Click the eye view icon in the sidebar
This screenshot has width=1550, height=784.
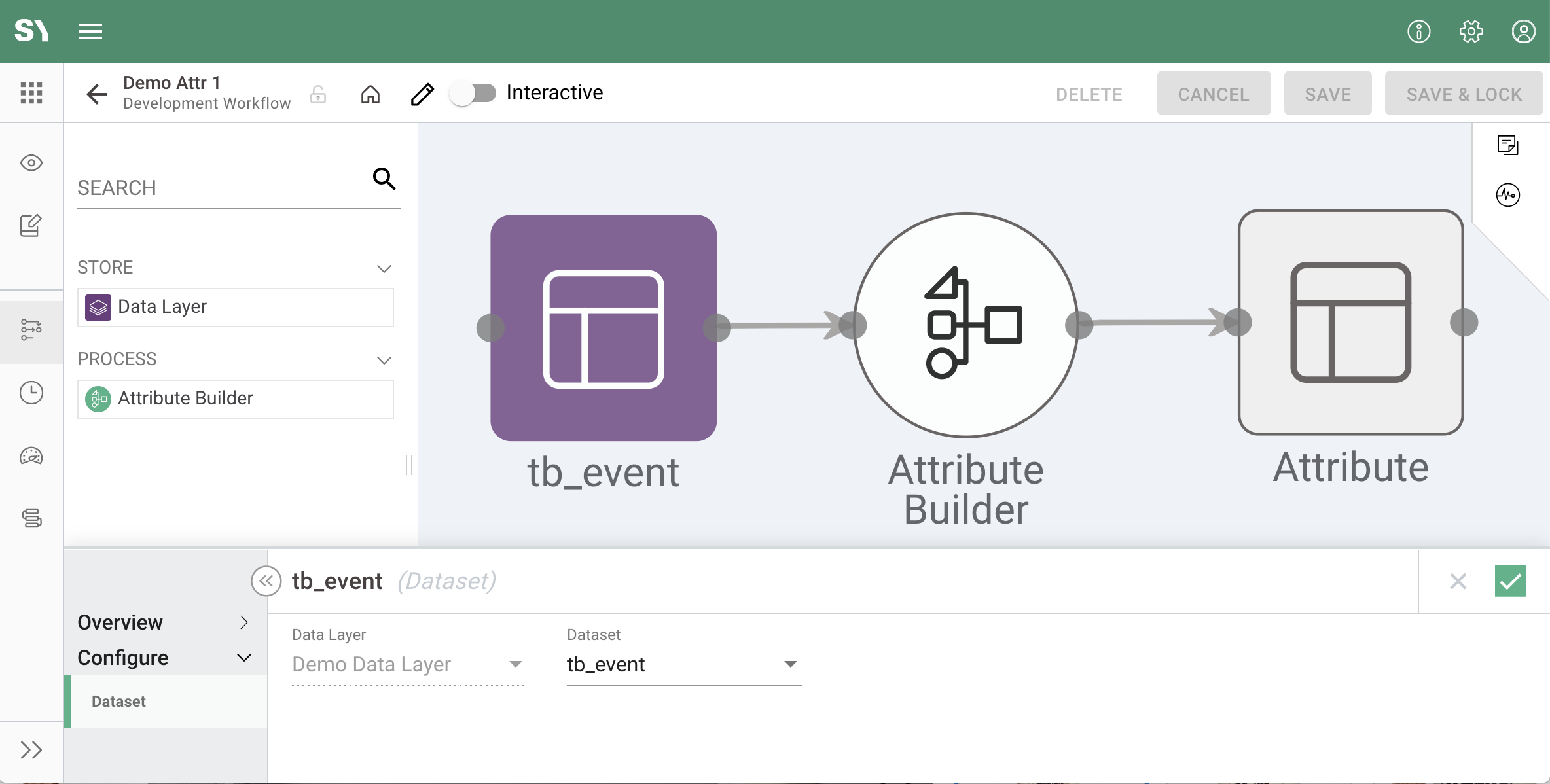click(31, 162)
